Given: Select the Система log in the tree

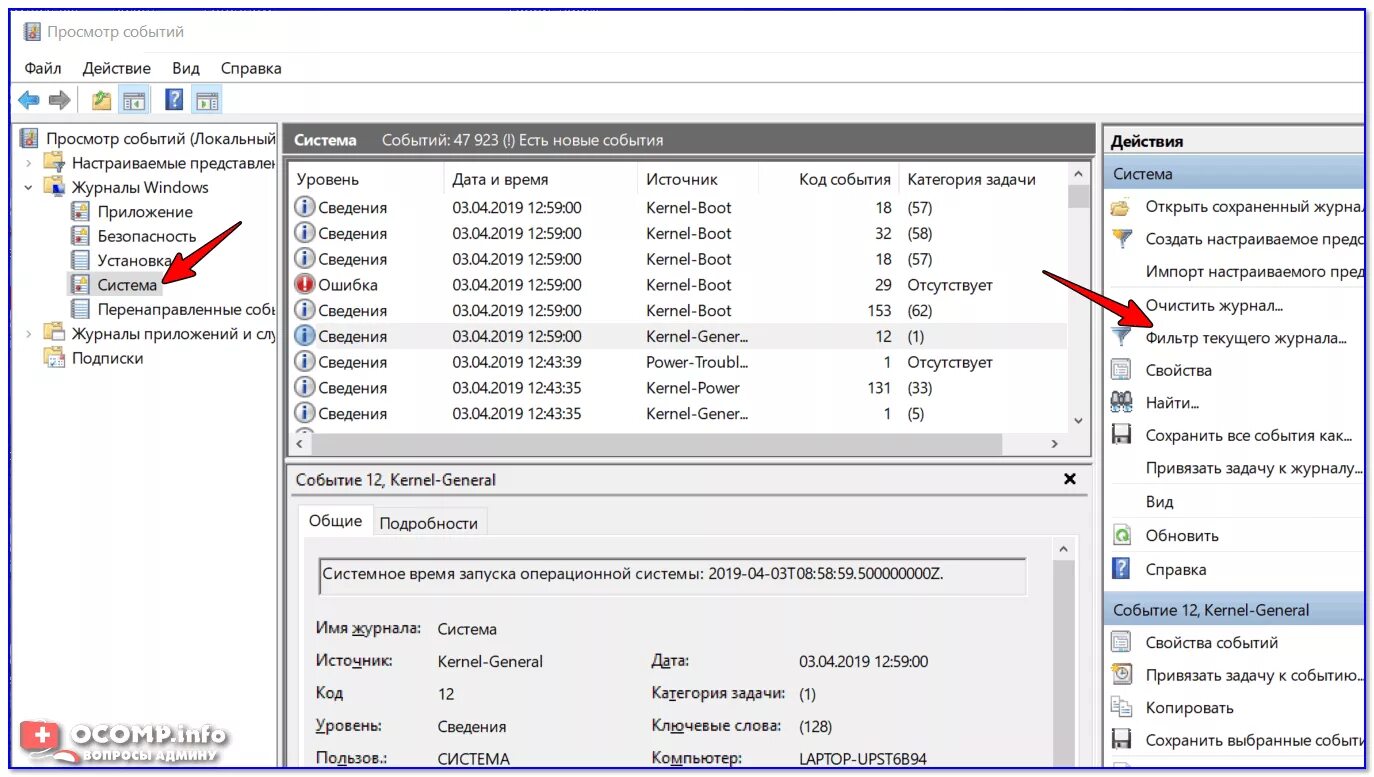Looking at the screenshot, I should point(127,285).
